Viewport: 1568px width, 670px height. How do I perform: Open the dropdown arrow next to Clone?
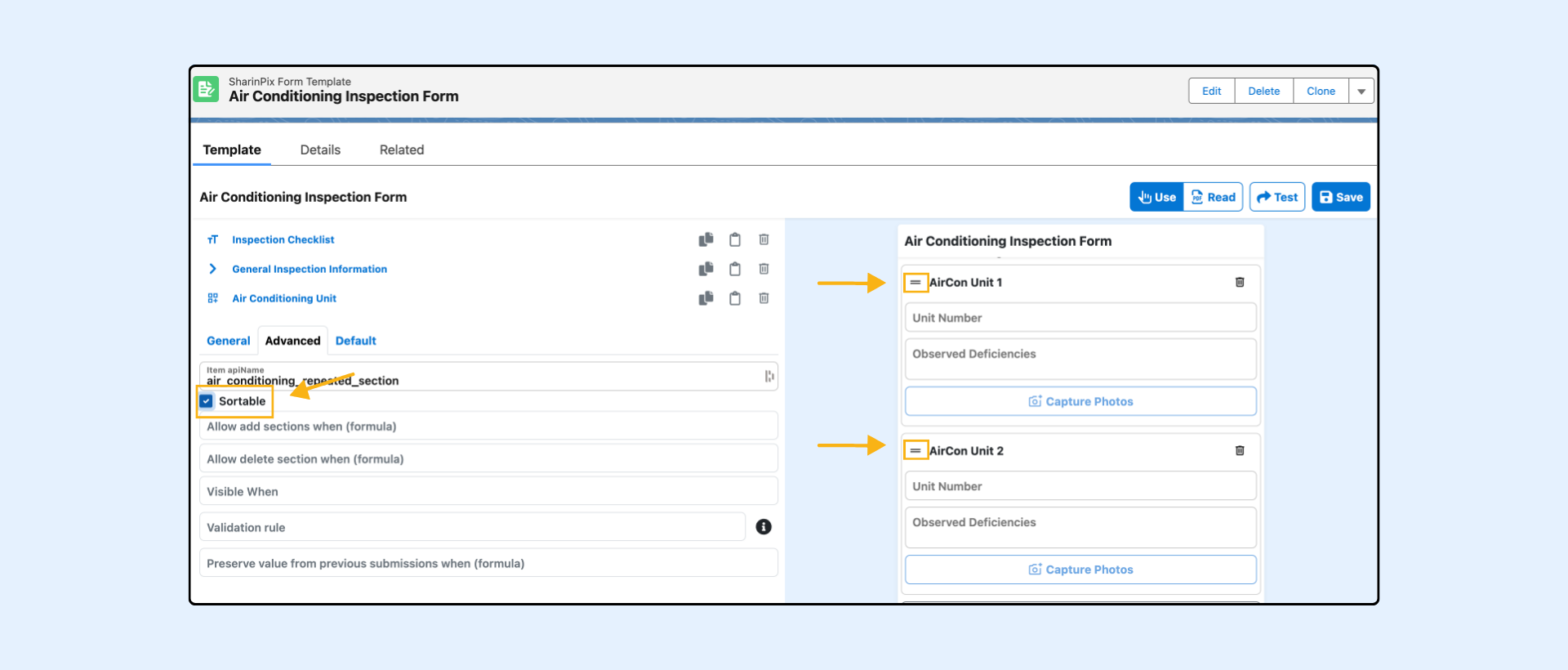pos(1361,92)
